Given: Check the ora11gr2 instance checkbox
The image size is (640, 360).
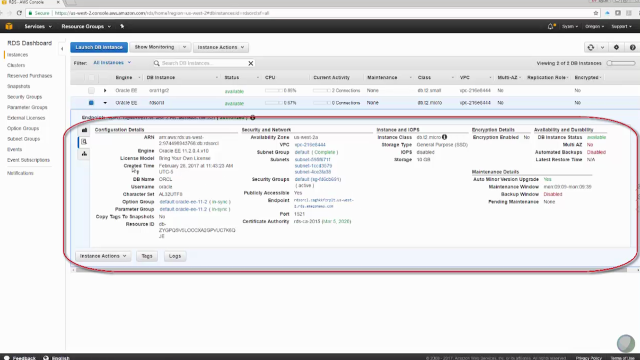Looking at the screenshot, I should (x=91, y=91).
